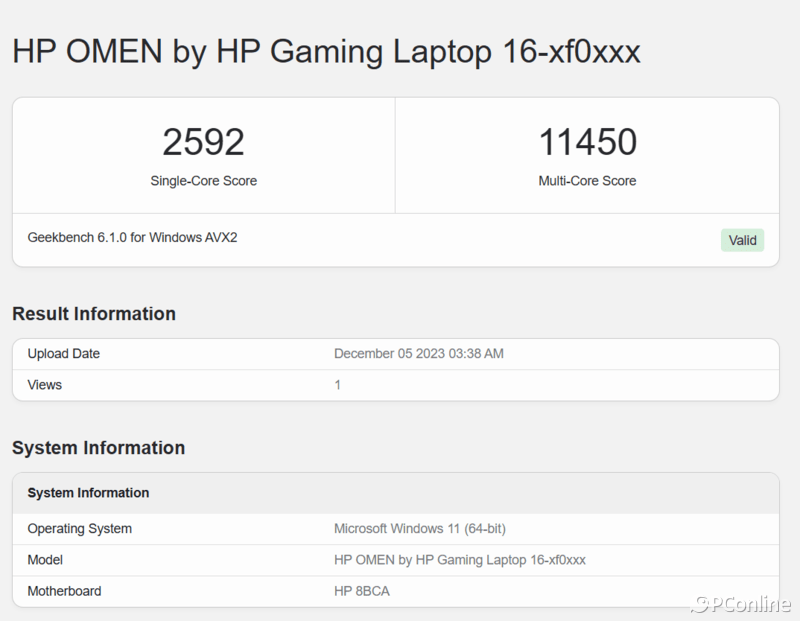Select Microsoft Windows 11 (64-bit) value
Screen dimensions: 800x621
[x=420, y=529]
